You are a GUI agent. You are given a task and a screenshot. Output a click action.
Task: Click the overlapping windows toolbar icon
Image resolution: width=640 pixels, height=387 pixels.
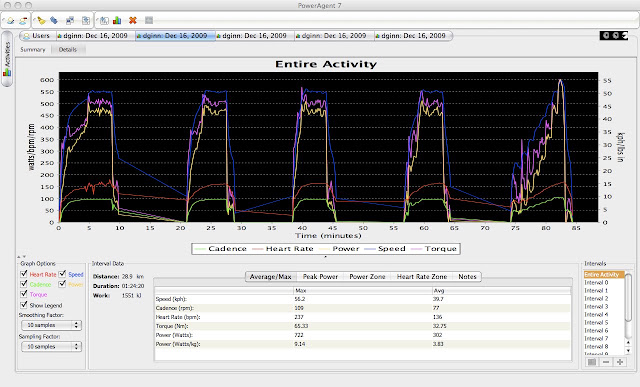click(x=70, y=20)
